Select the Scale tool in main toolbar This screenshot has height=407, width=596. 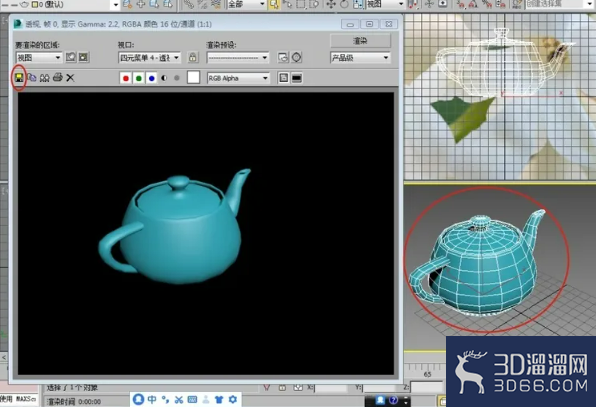click(358, 5)
